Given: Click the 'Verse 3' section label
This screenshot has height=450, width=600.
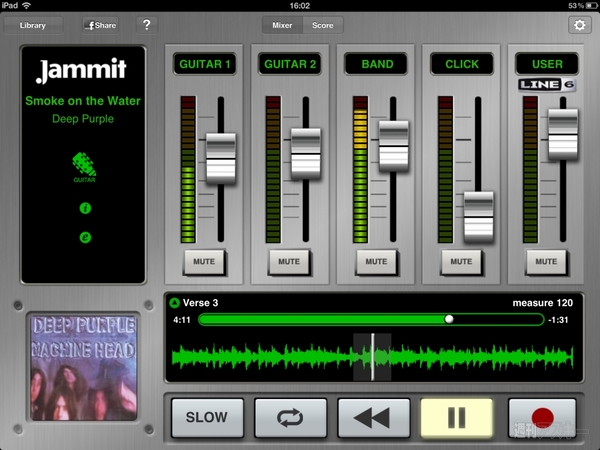Looking at the screenshot, I should 201,303.
